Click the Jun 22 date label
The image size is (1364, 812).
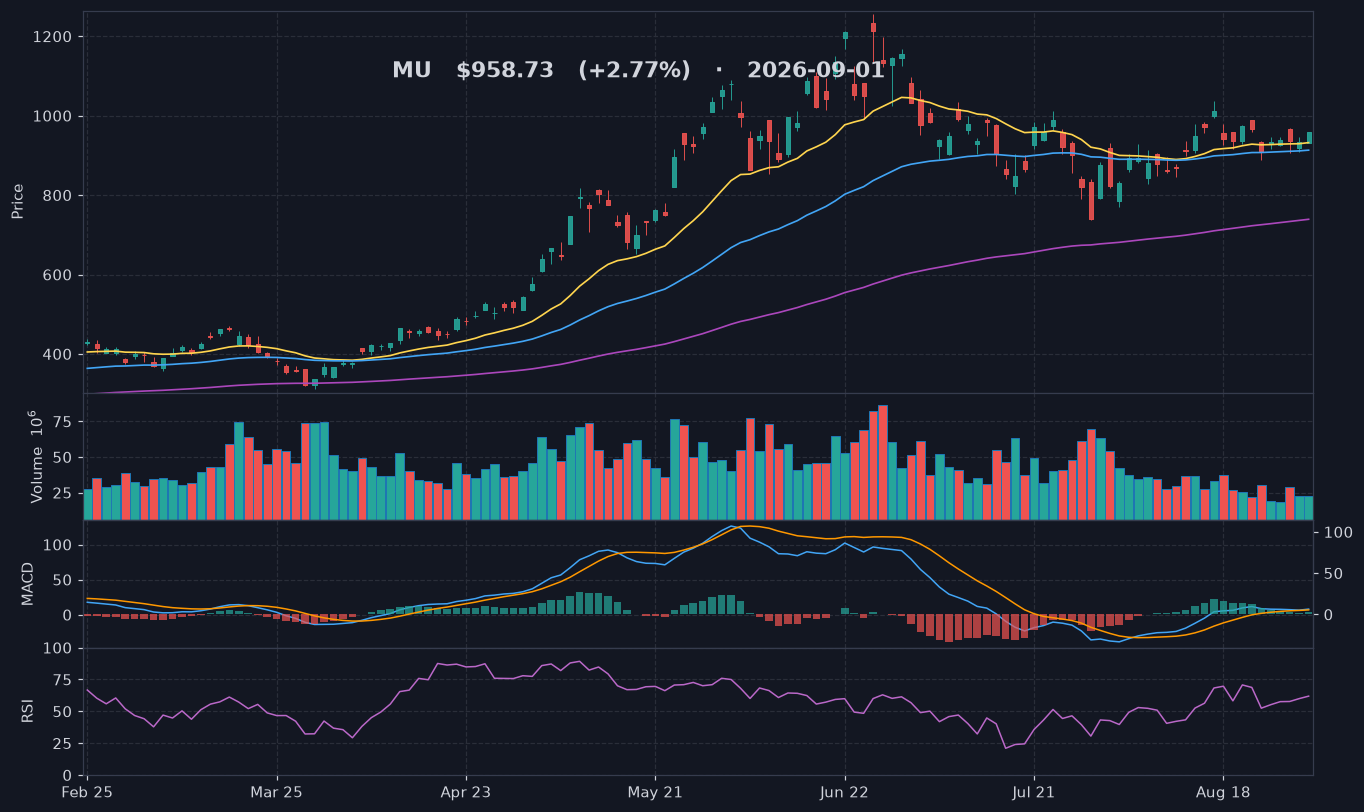845,792
